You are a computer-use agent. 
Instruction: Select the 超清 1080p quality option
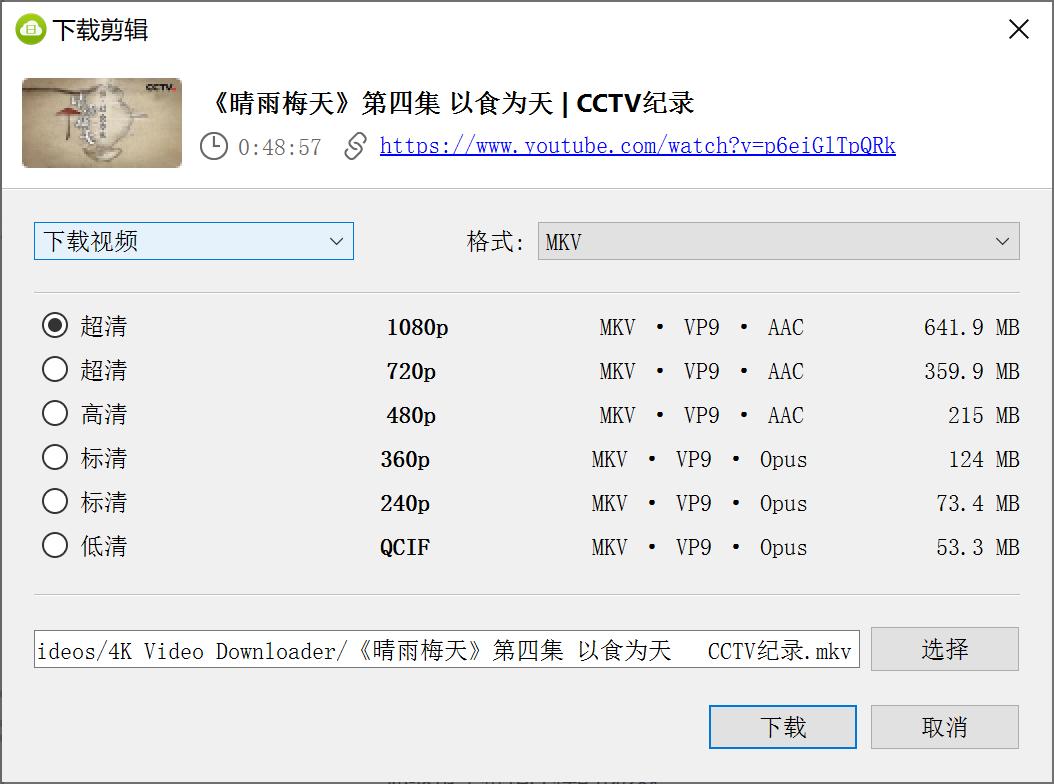point(55,326)
